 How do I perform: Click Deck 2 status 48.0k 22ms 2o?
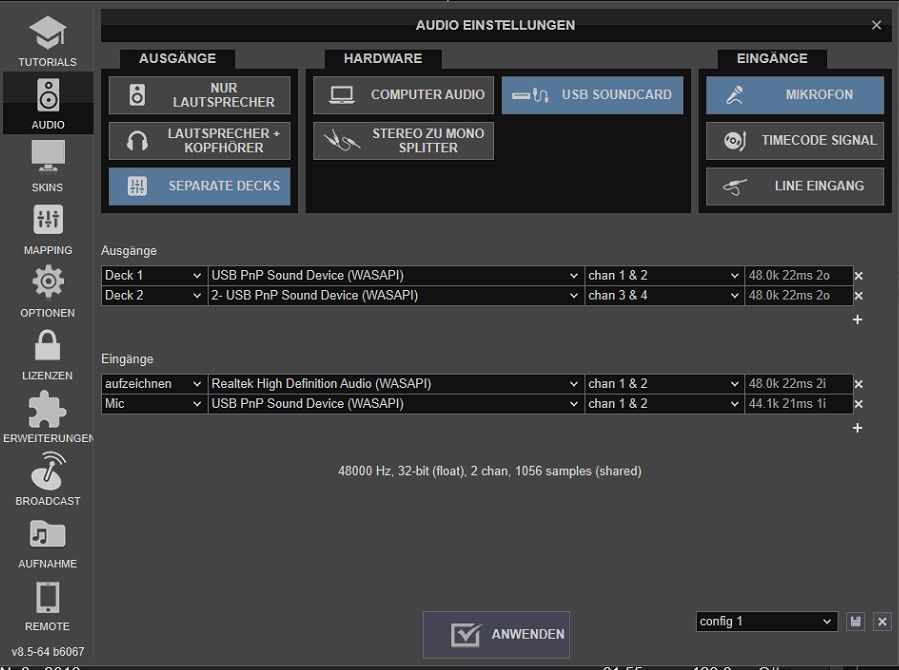click(x=799, y=296)
